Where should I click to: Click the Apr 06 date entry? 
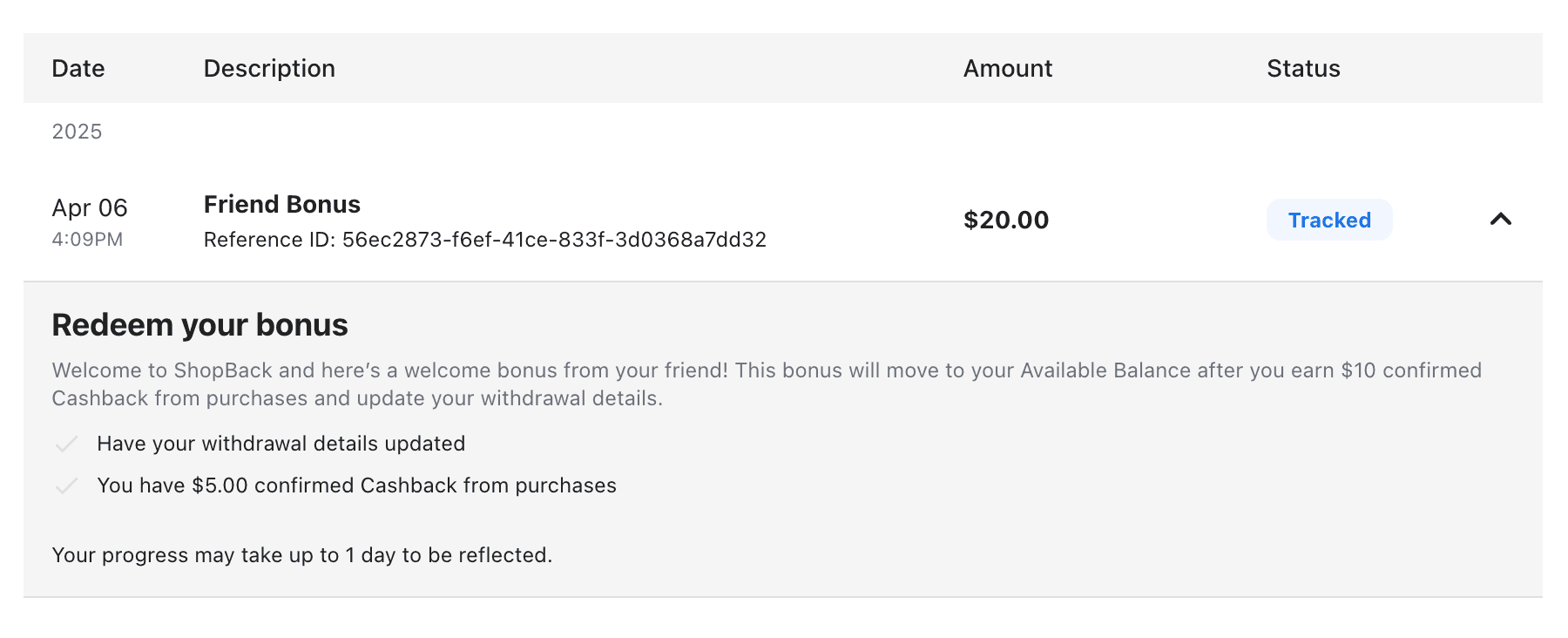click(90, 208)
